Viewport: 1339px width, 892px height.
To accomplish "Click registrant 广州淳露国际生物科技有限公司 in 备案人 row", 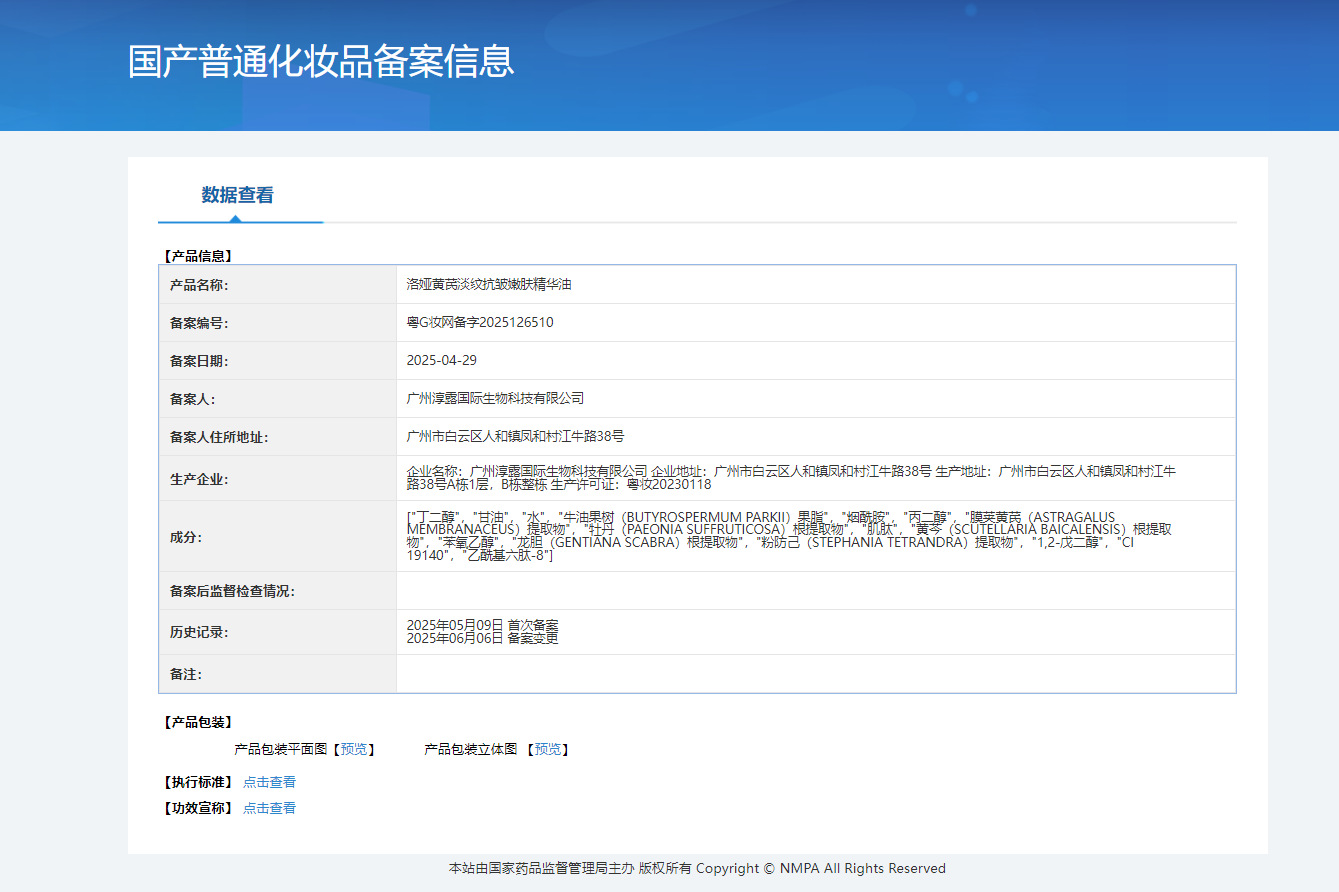I will (495, 399).
